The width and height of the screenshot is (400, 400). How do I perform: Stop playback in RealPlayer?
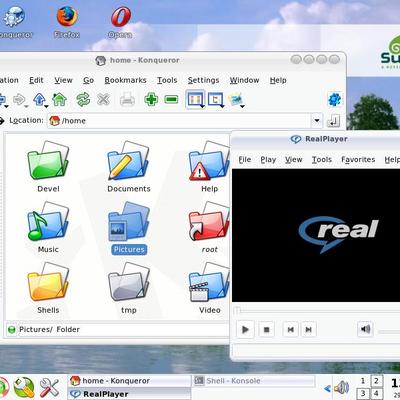point(266,330)
